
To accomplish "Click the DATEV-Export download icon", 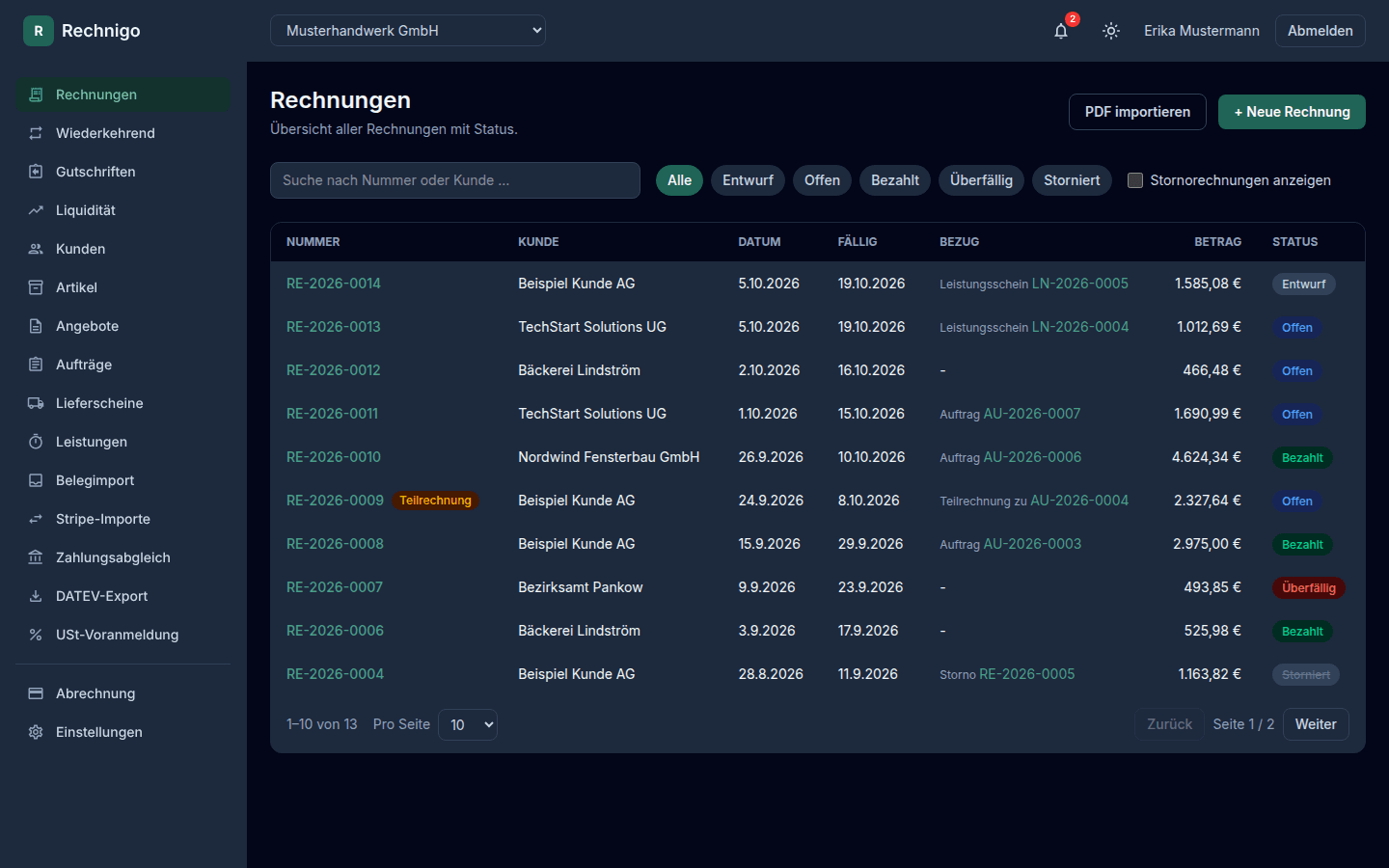I will [x=36, y=596].
